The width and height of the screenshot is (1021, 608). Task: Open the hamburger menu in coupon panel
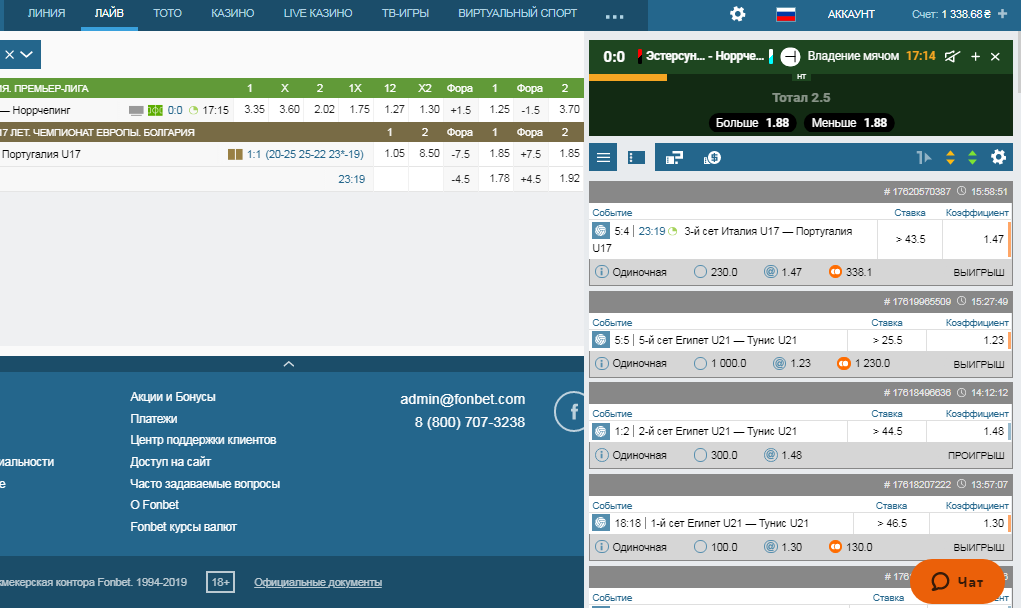604,158
